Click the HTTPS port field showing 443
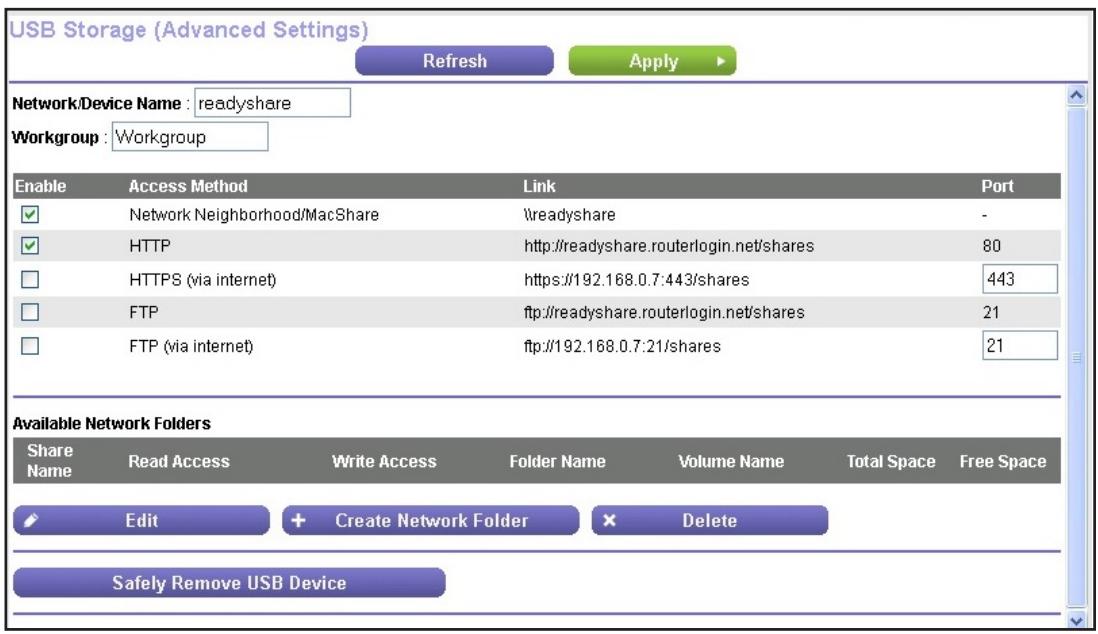The image size is (1098, 634). 1020,279
